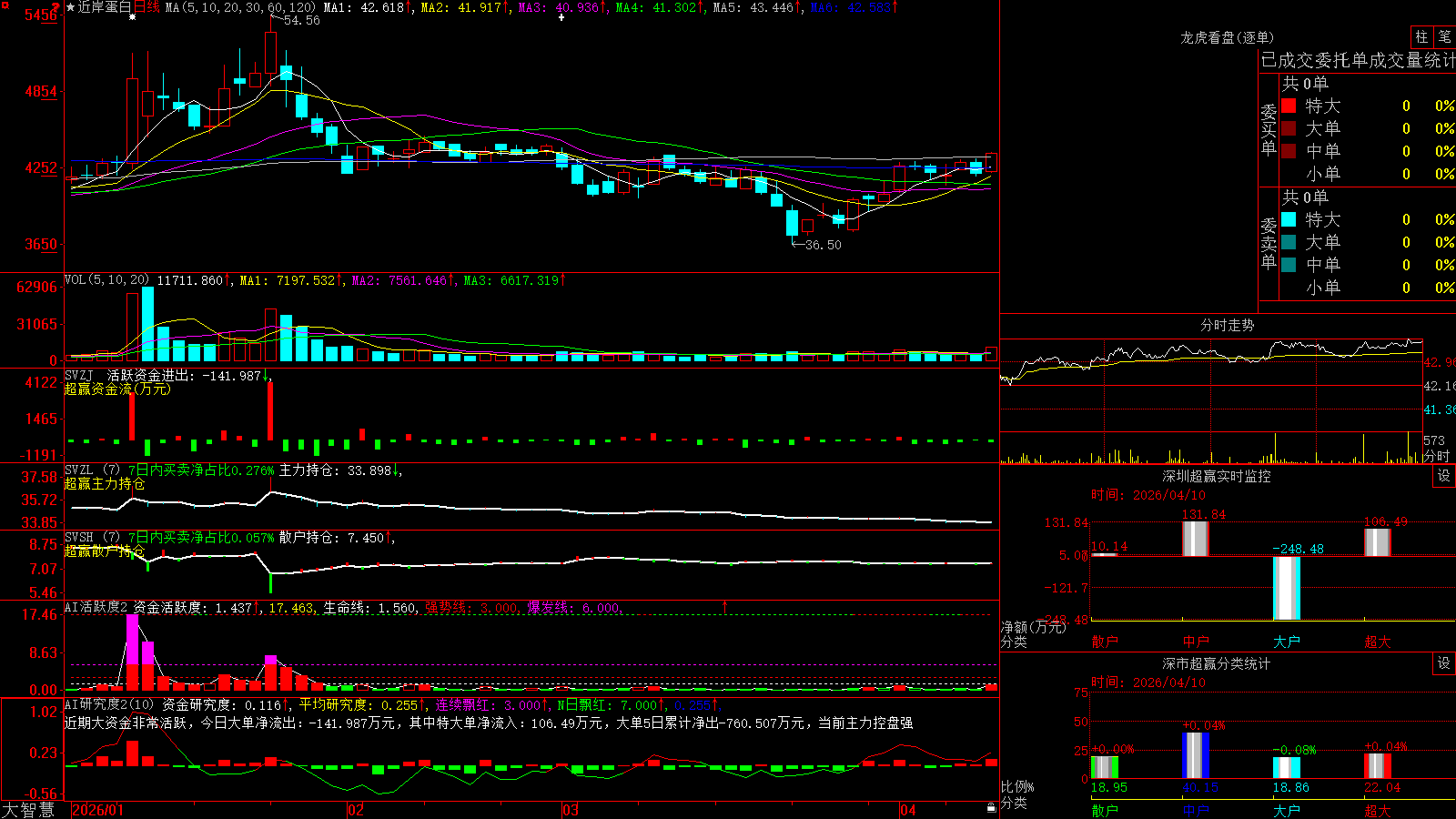Click the teal 大单 sell-order swatch
The height and width of the screenshot is (819, 1456).
point(1289,242)
